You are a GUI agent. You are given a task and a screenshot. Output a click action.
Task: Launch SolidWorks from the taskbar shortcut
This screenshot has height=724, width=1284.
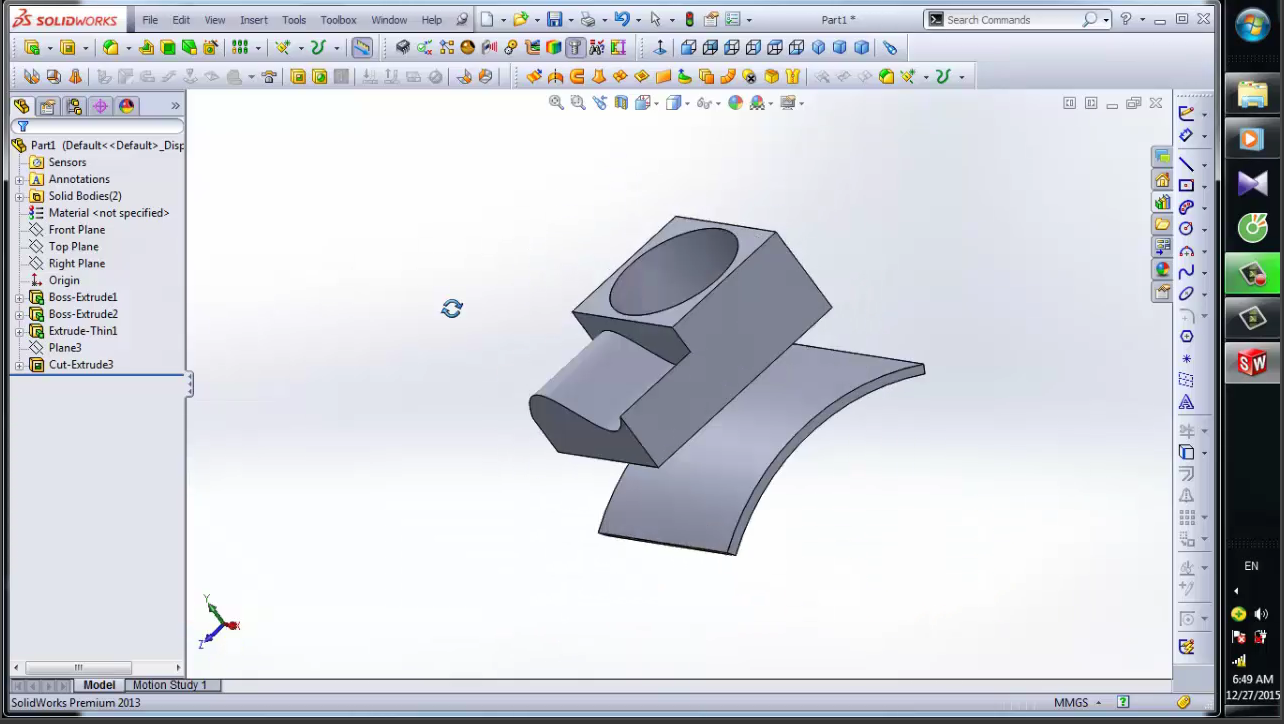click(1253, 364)
